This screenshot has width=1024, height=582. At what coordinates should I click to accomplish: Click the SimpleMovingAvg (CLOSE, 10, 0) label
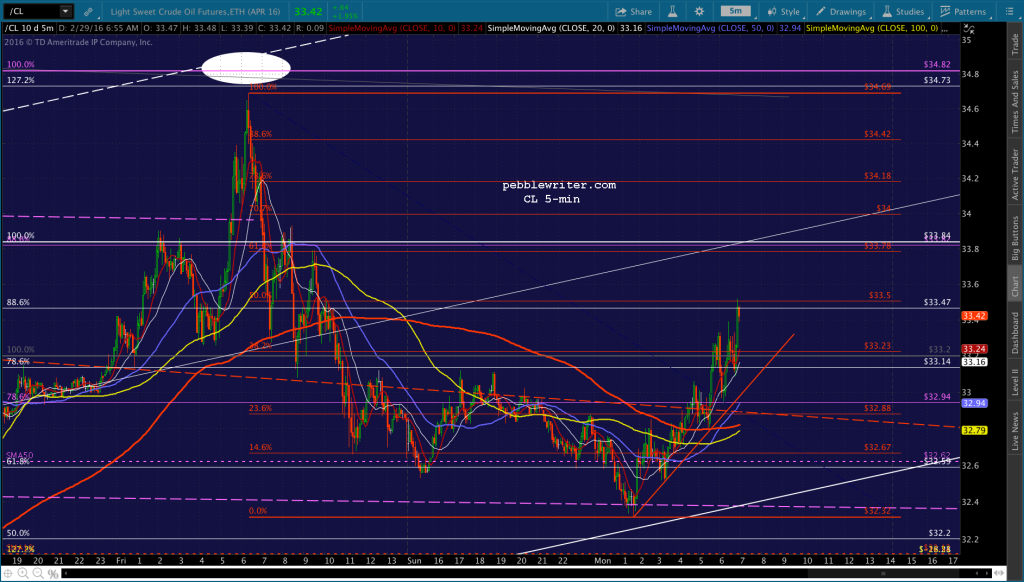[x=392, y=28]
